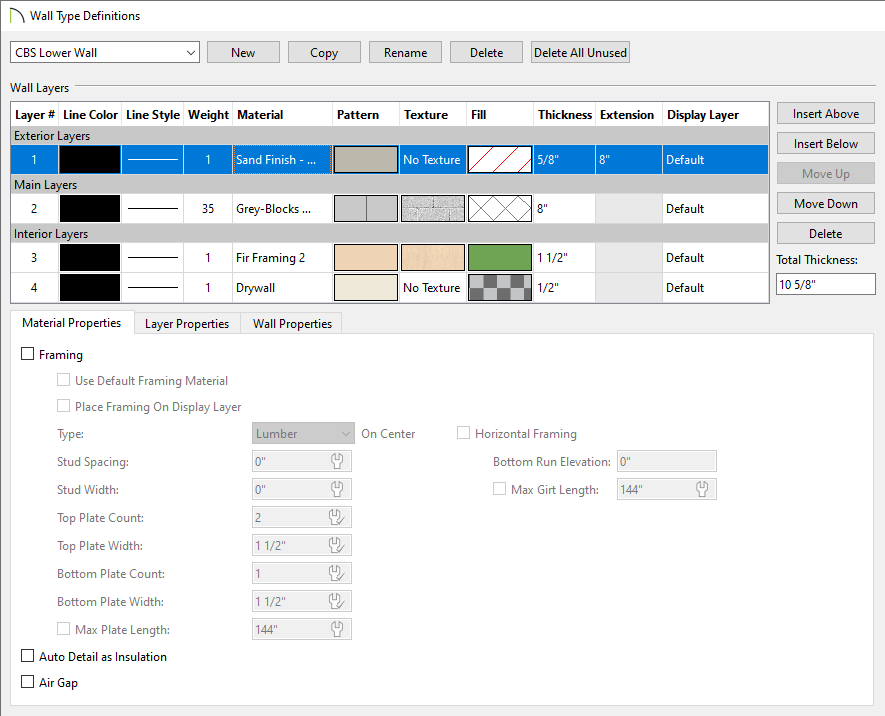Enable Auto Detail as Insulation
The width and height of the screenshot is (885, 716).
pyautogui.click(x=27, y=656)
